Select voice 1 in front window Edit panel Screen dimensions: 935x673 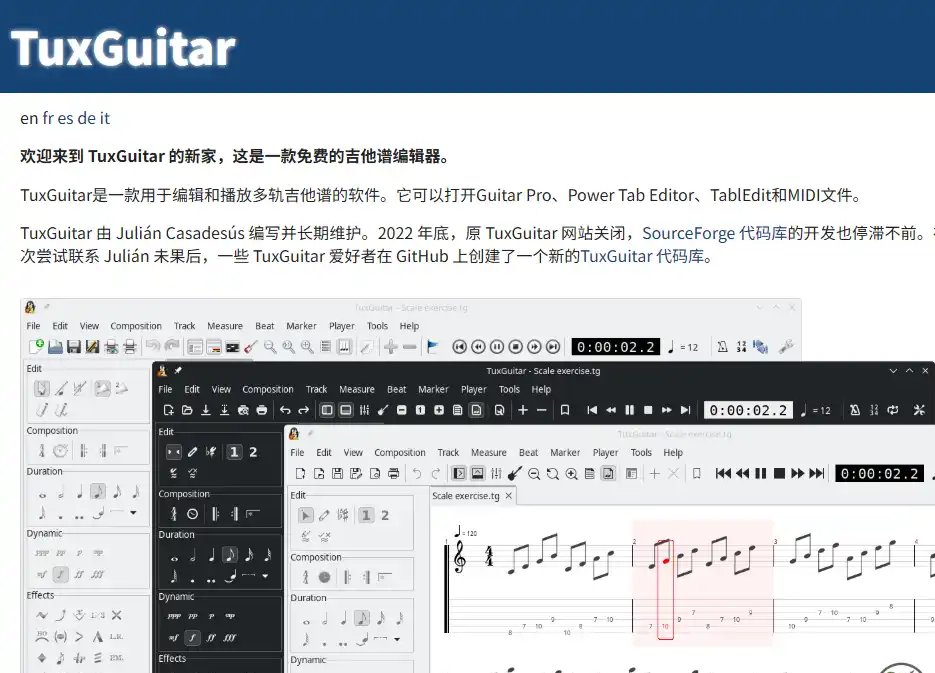pyautogui.click(x=366, y=515)
